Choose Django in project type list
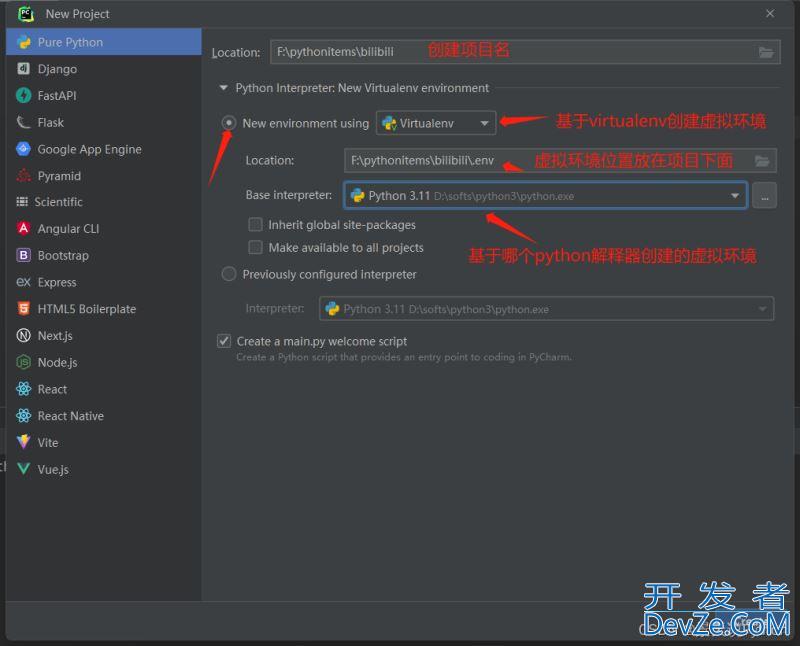 [x=104, y=68]
